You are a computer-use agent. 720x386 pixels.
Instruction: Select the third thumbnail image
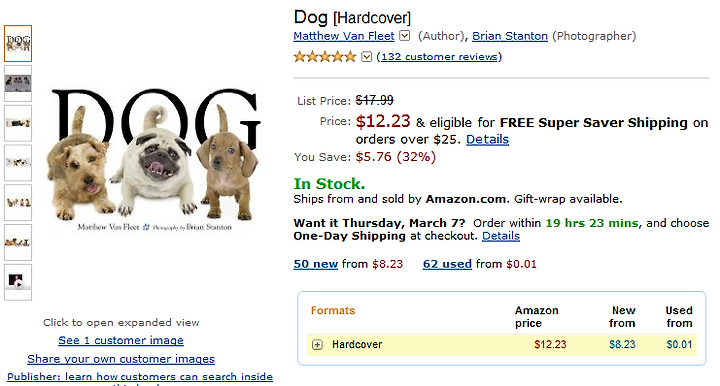(18, 123)
